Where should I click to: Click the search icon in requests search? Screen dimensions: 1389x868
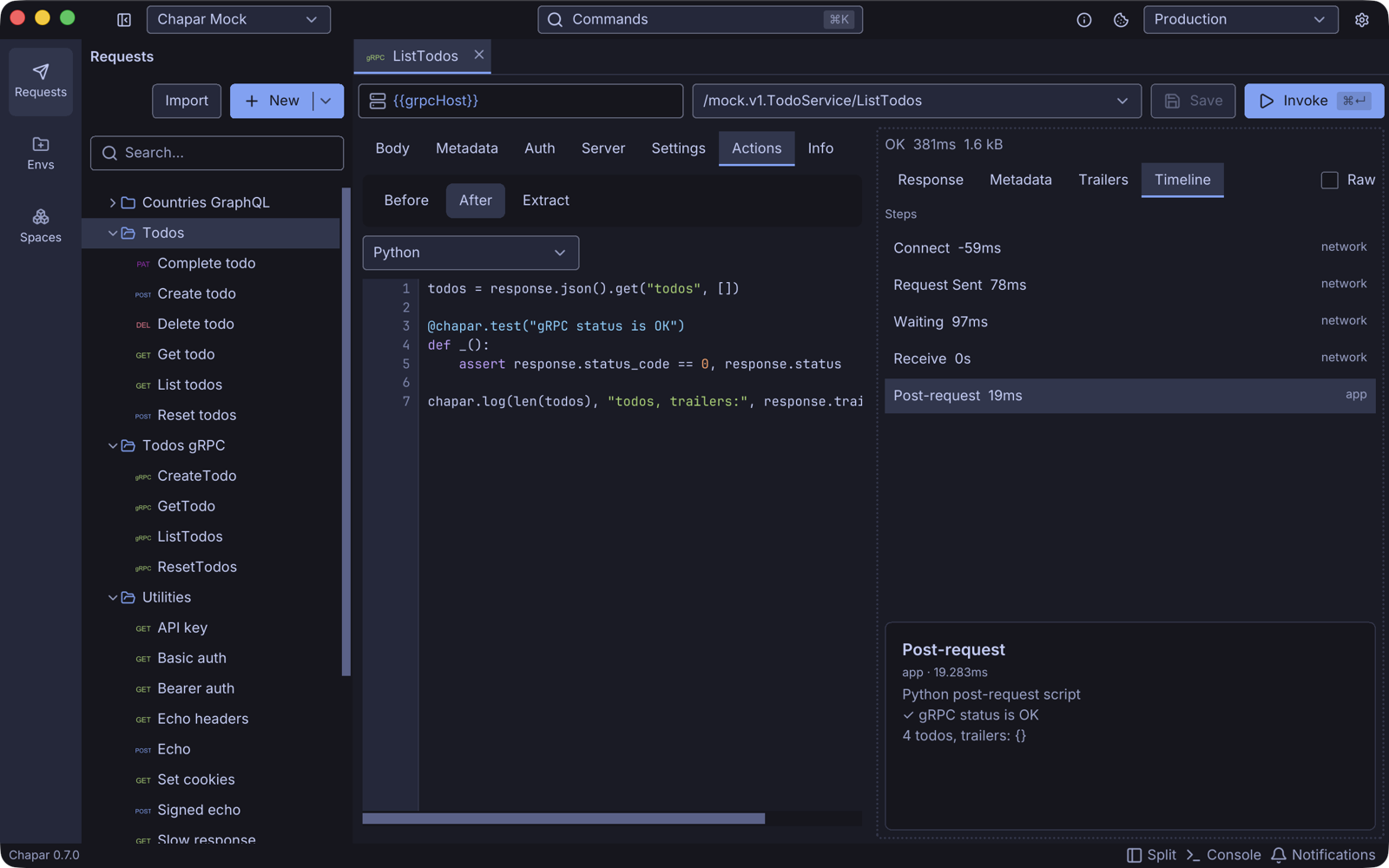(x=109, y=153)
